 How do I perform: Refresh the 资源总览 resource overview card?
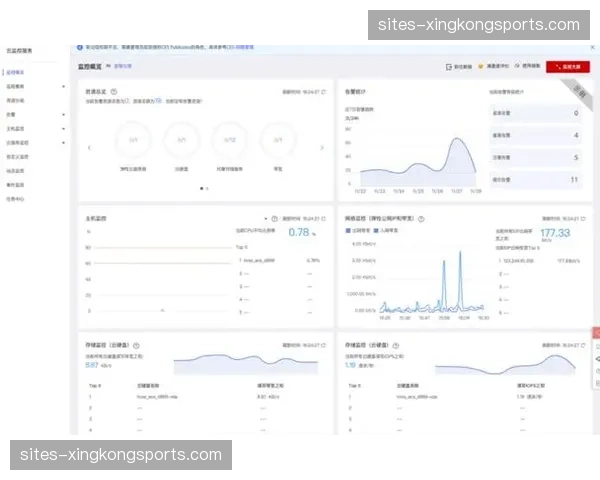324,90
